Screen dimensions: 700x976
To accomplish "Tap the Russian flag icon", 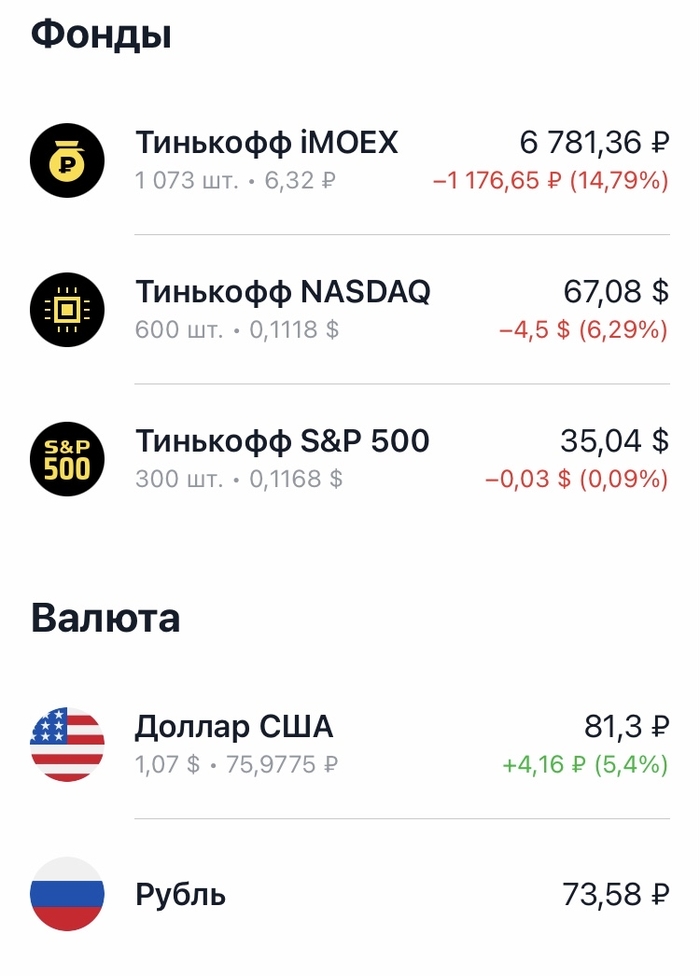I will [67, 894].
